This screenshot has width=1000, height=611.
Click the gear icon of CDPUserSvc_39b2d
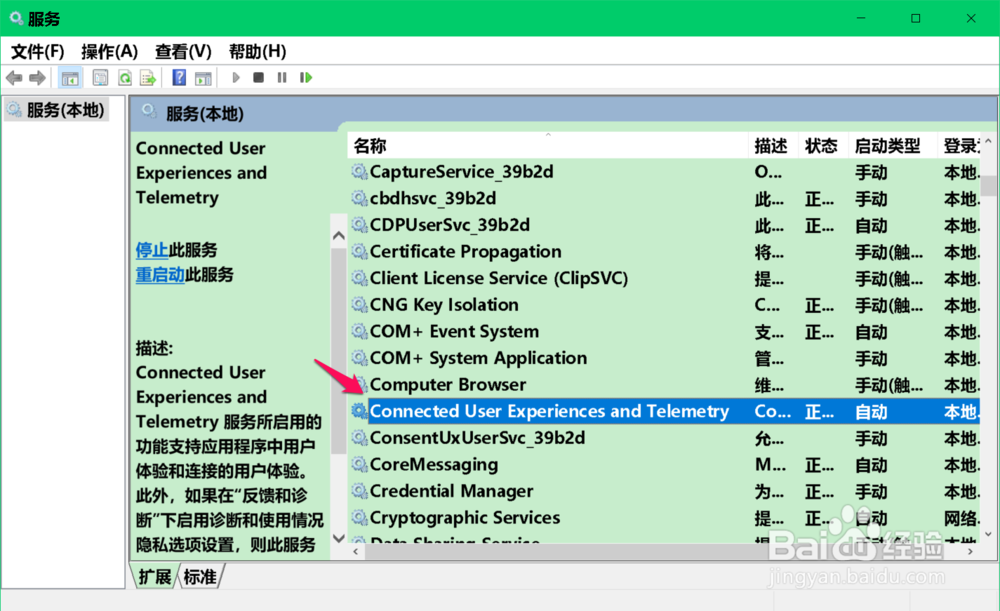[x=360, y=225]
